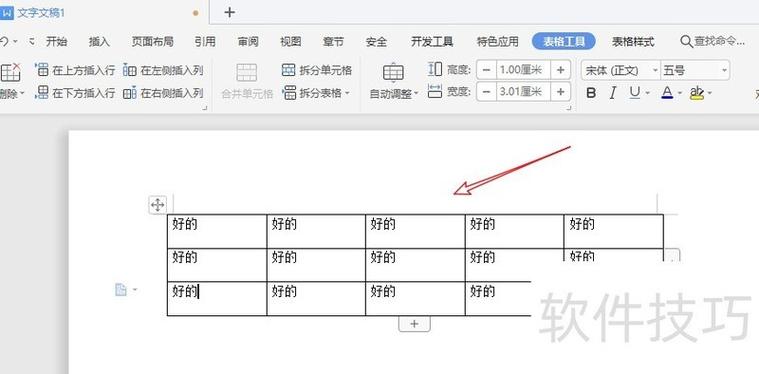The width and height of the screenshot is (759, 374).
Task: Increase row height with plus button
Action: pyautogui.click(x=561, y=70)
